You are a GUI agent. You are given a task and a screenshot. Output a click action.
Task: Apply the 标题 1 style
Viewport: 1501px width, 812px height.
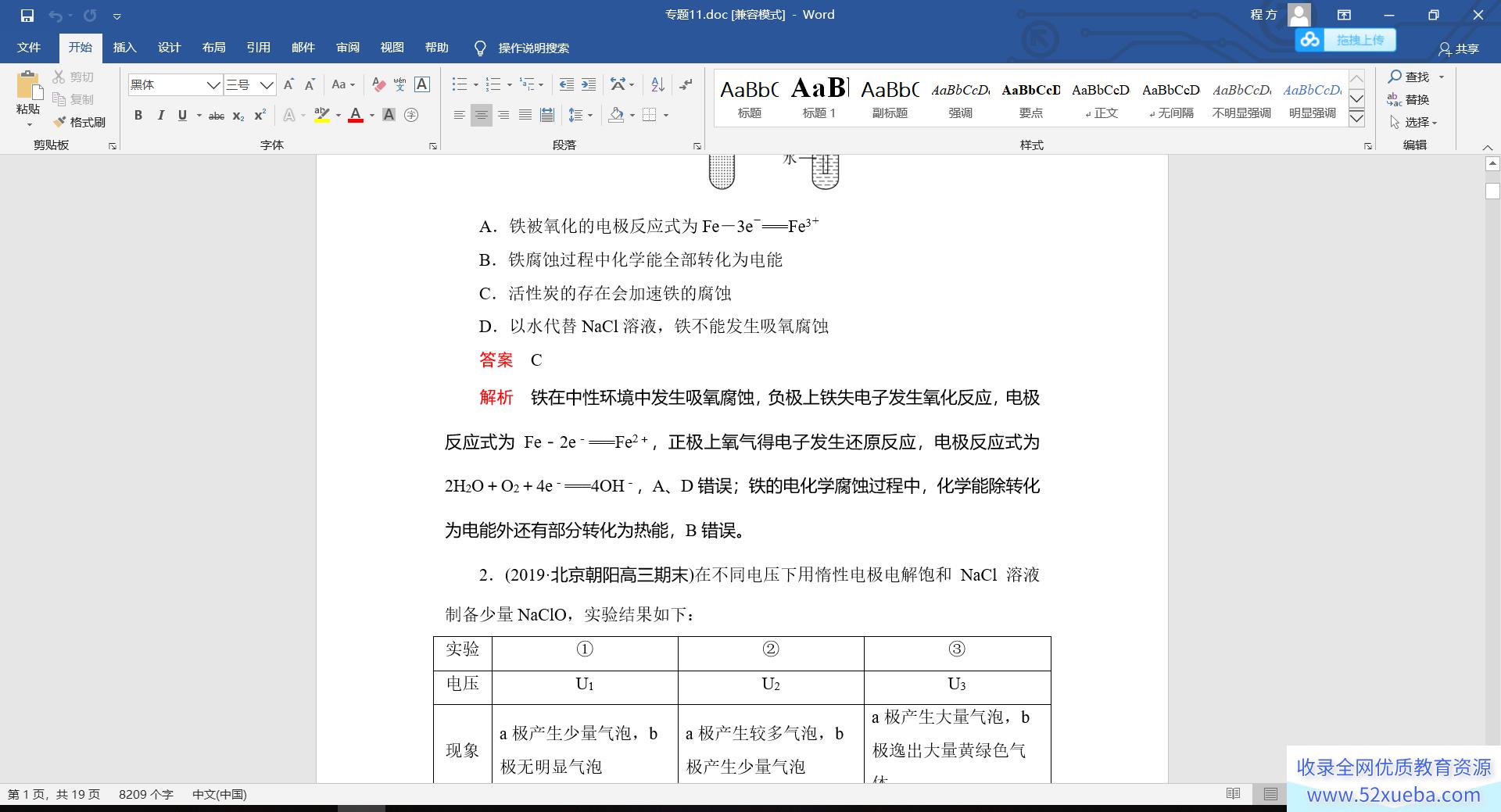pos(819,98)
